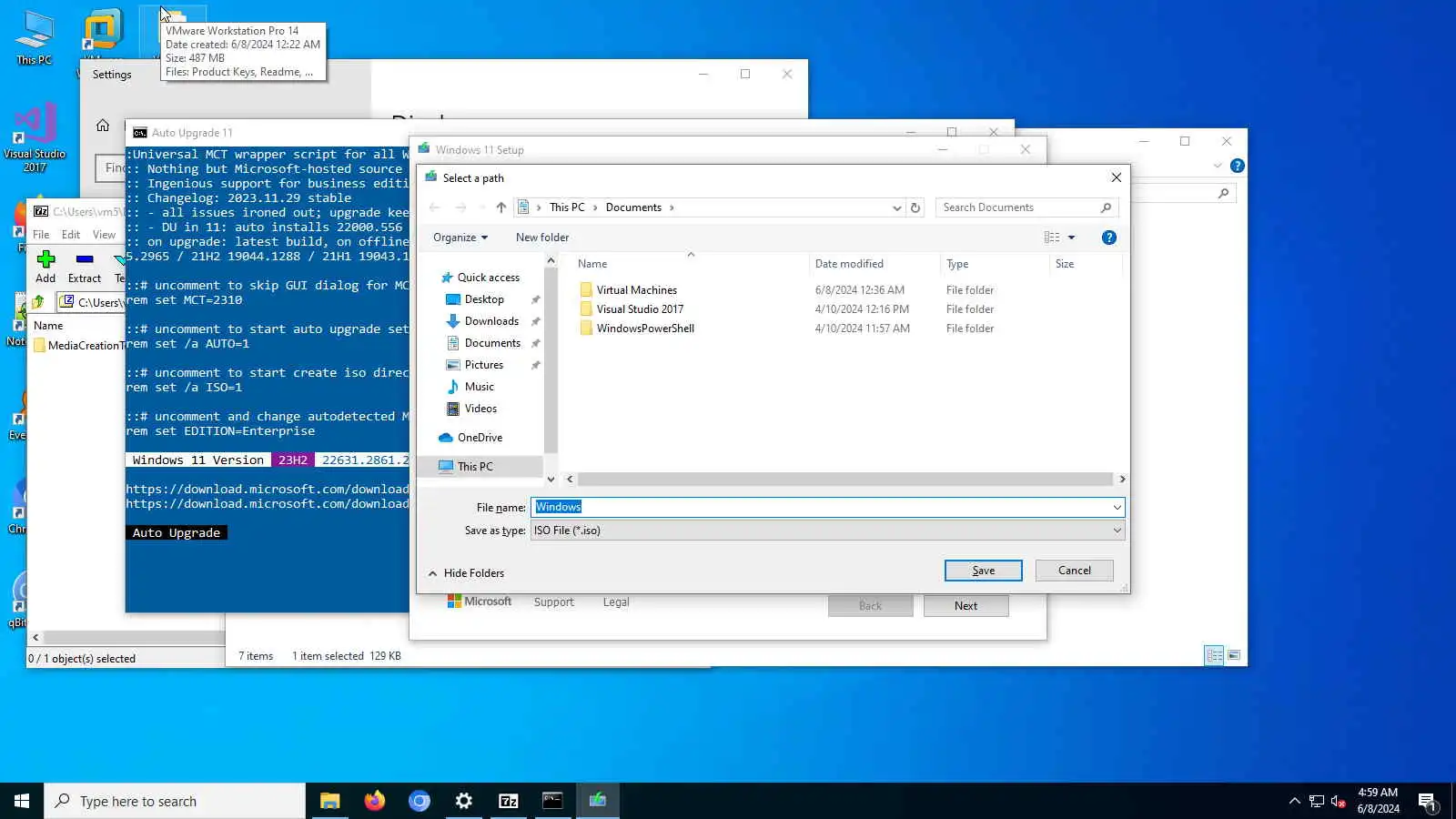Click Next in Windows 11 Setup
The image size is (1456, 819).
click(966, 606)
